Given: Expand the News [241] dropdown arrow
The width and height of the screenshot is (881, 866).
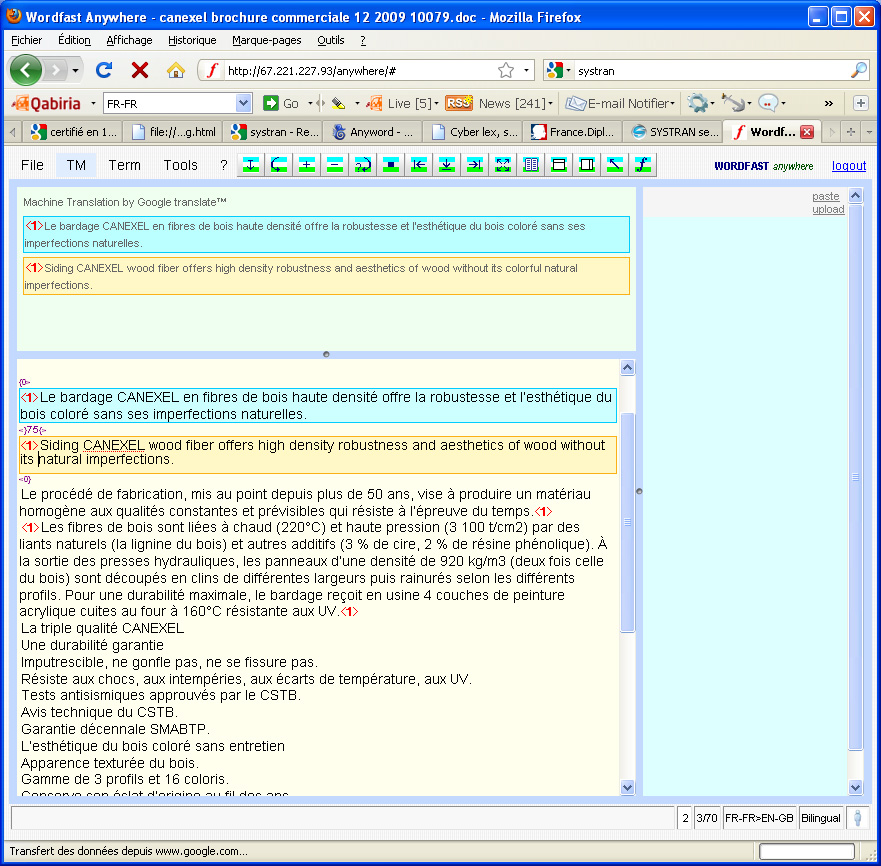Looking at the screenshot, I should (550, 104).
